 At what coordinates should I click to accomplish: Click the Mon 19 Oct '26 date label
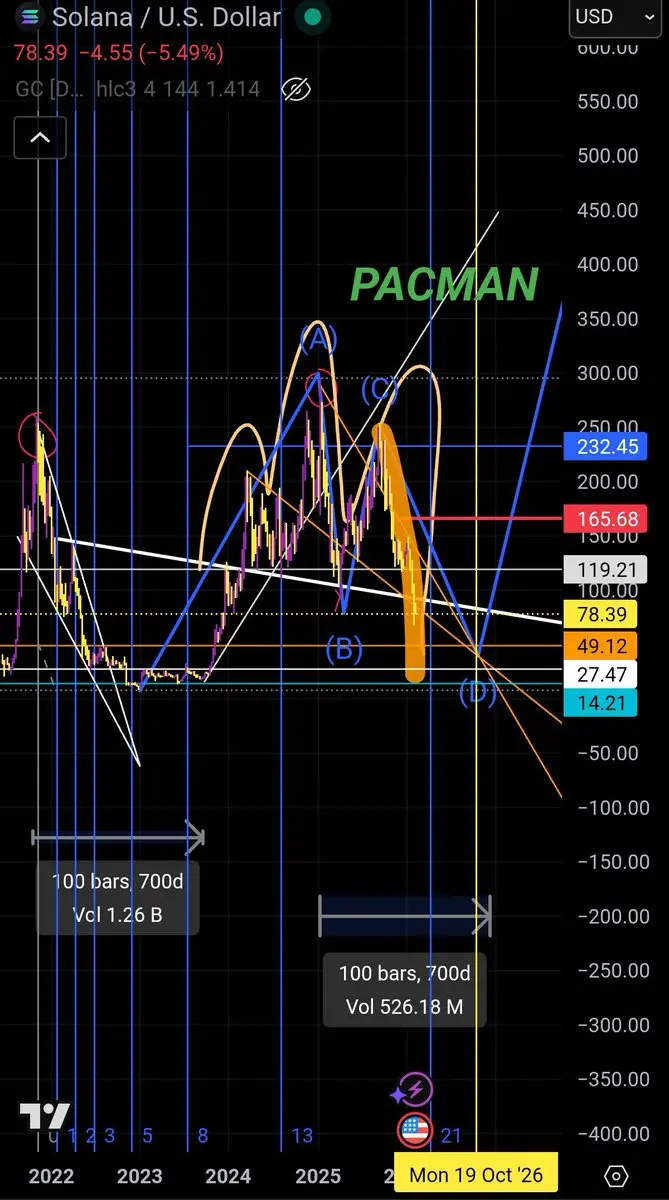coord(475,1175)
